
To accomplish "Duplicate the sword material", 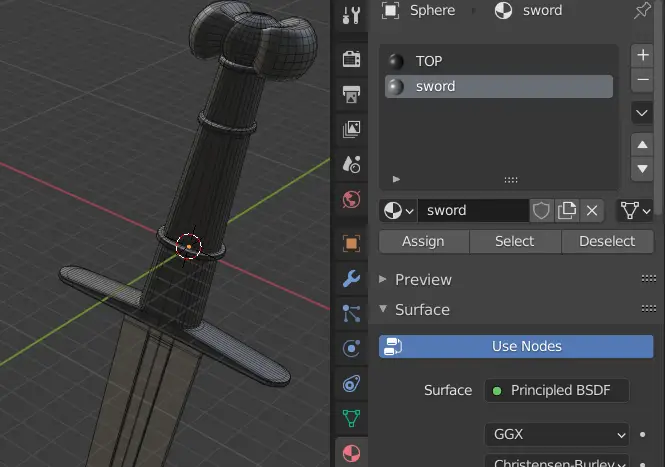I will pos(567,210).
